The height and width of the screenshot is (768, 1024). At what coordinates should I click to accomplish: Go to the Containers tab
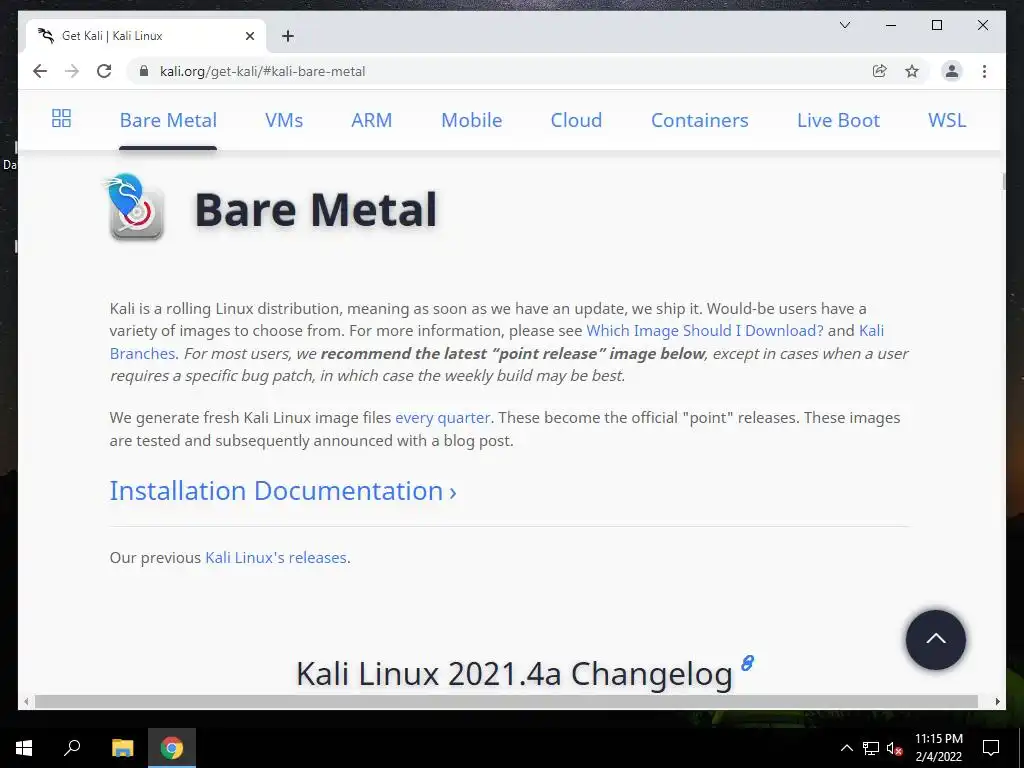tap(699, 120)
